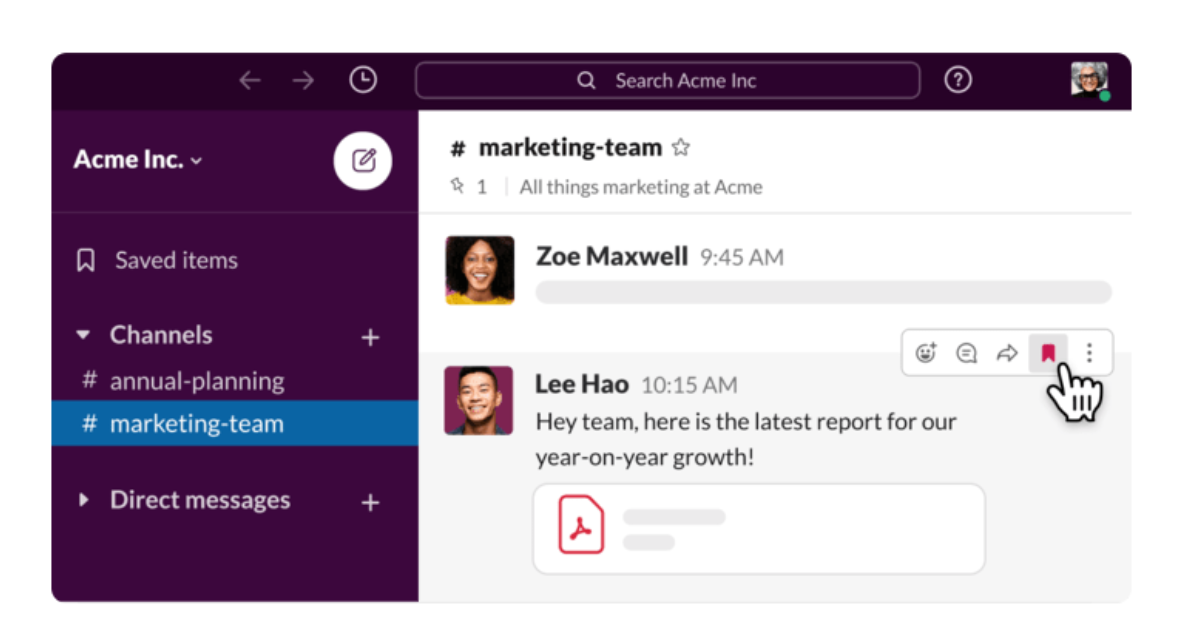Open more actions for Lee Hao's message
The image size is (1200, 620).
click(x=1089, y=352)
